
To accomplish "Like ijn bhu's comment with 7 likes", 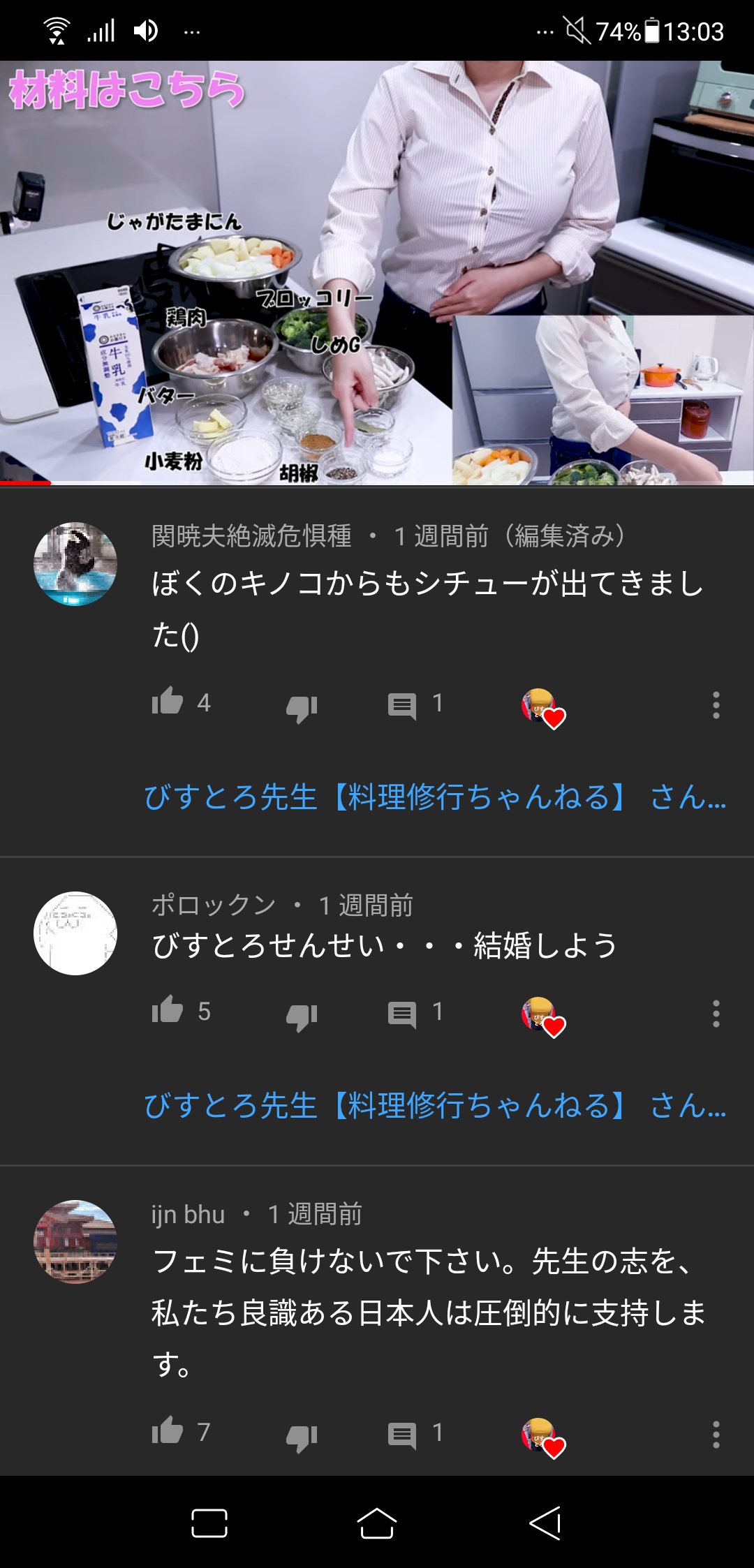I will 168,1430.
